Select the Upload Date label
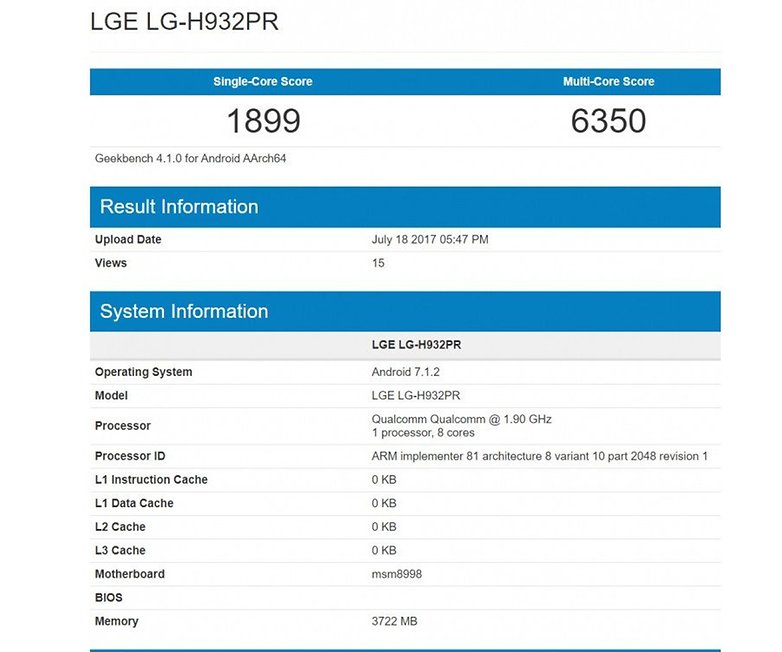 [x=128, y=239]
